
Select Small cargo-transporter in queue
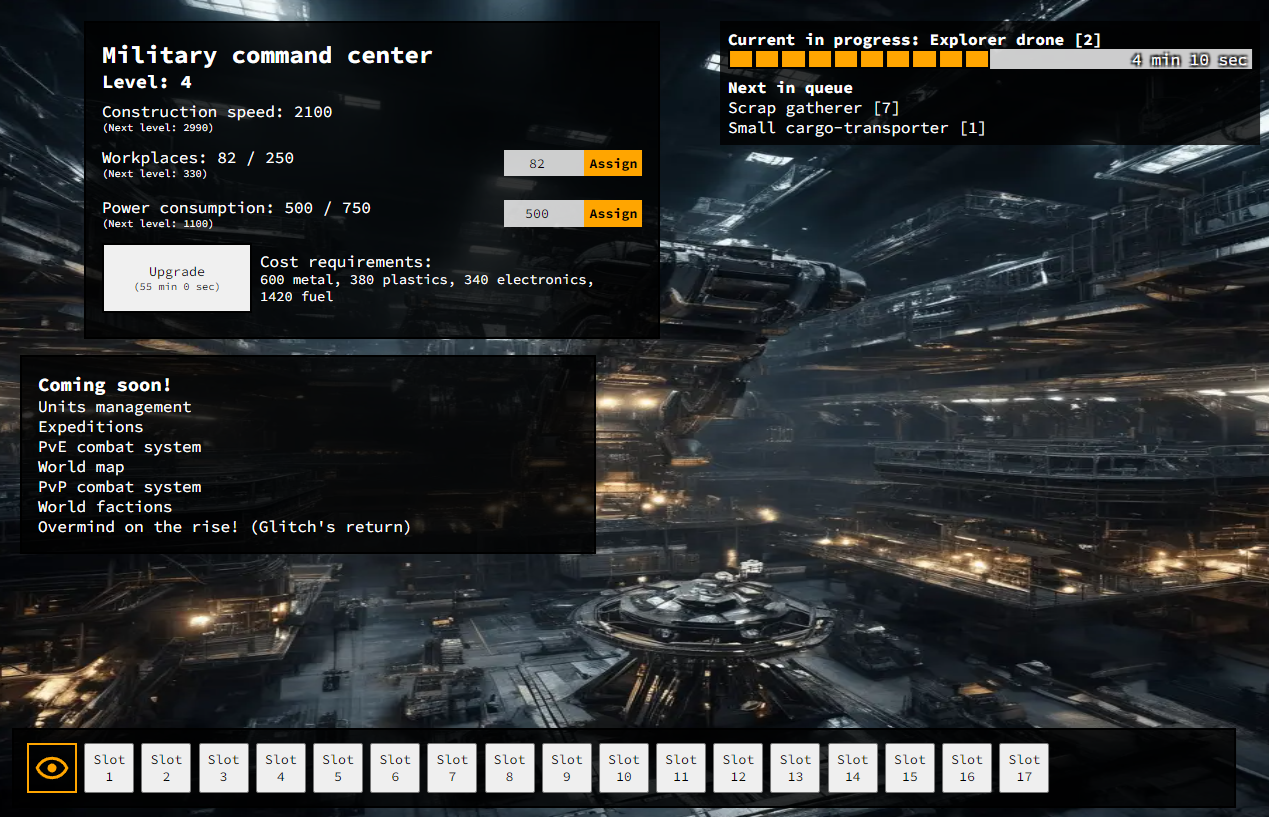pos(856,128)
